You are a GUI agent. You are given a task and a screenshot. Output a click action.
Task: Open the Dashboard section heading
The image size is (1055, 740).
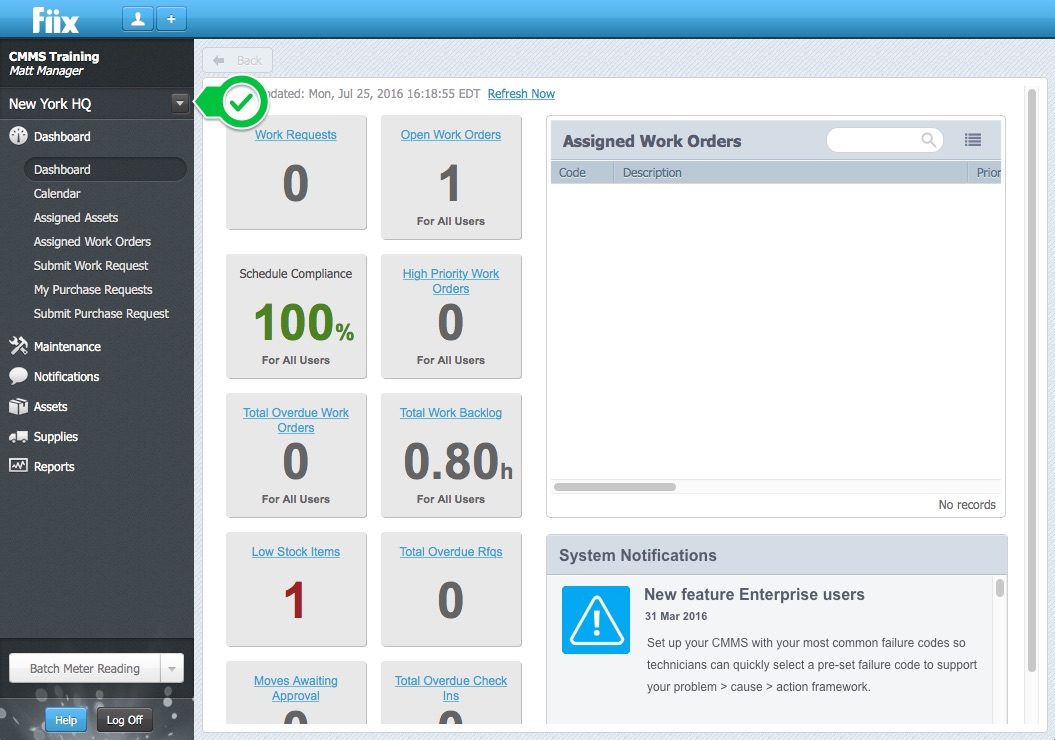(62, 137)
